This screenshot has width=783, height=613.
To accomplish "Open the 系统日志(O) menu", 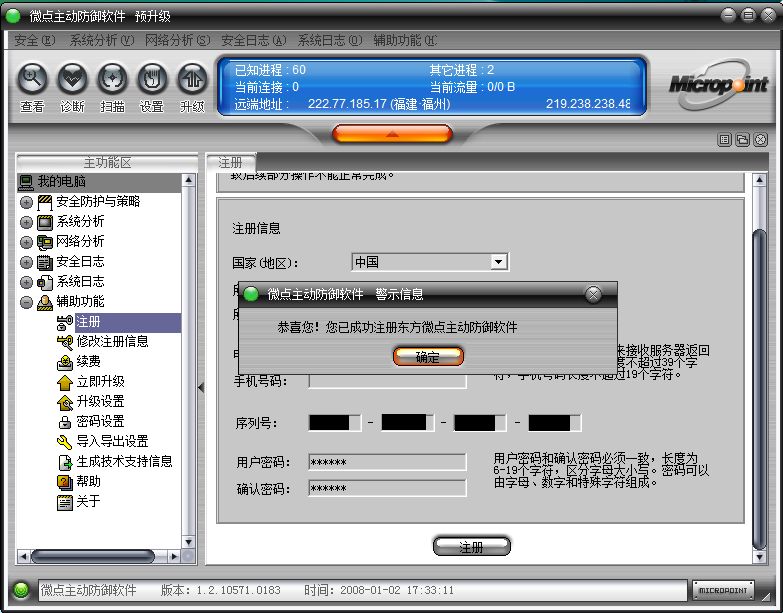I will click(330, 40).
